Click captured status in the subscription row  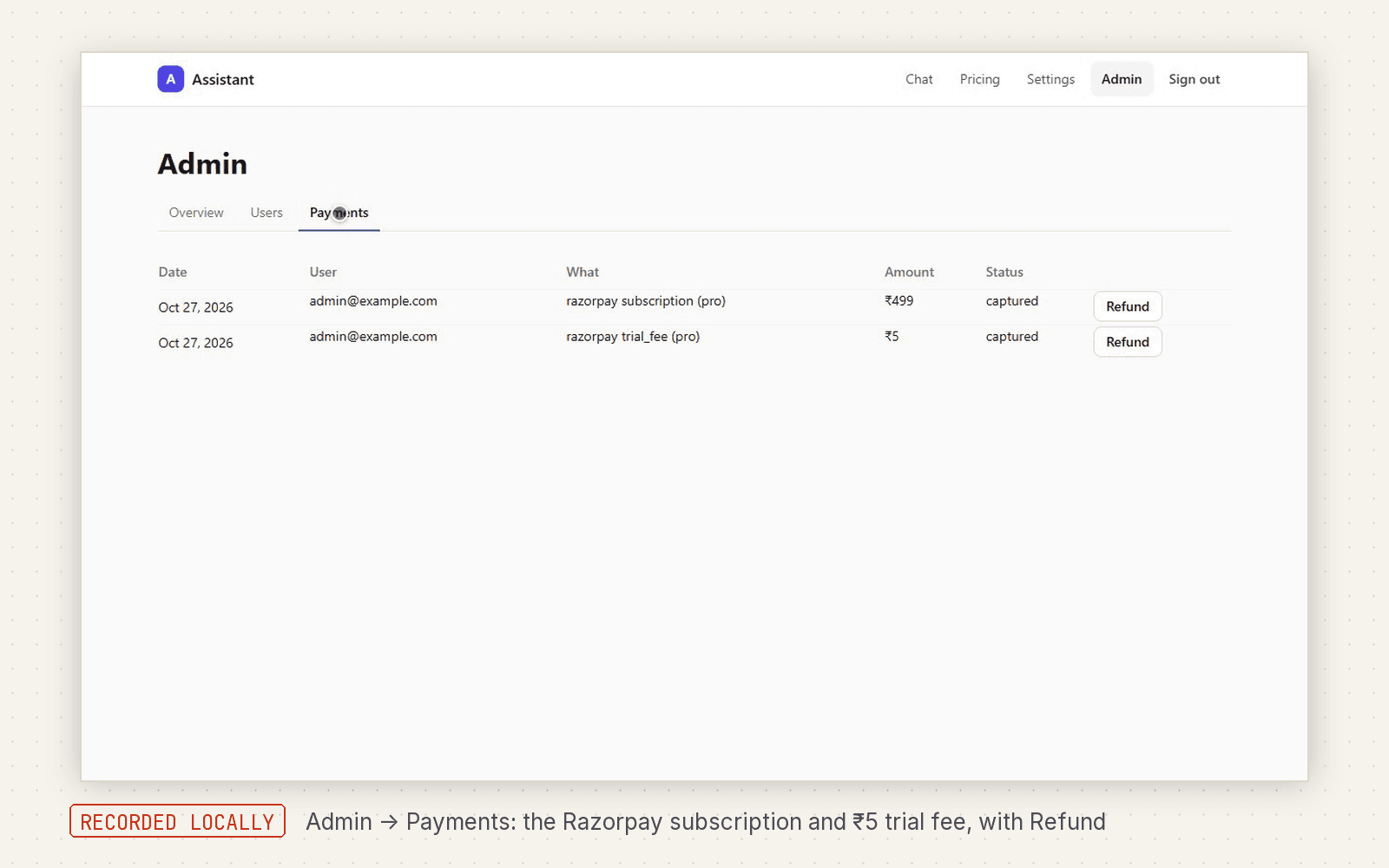coord(1011,301)
